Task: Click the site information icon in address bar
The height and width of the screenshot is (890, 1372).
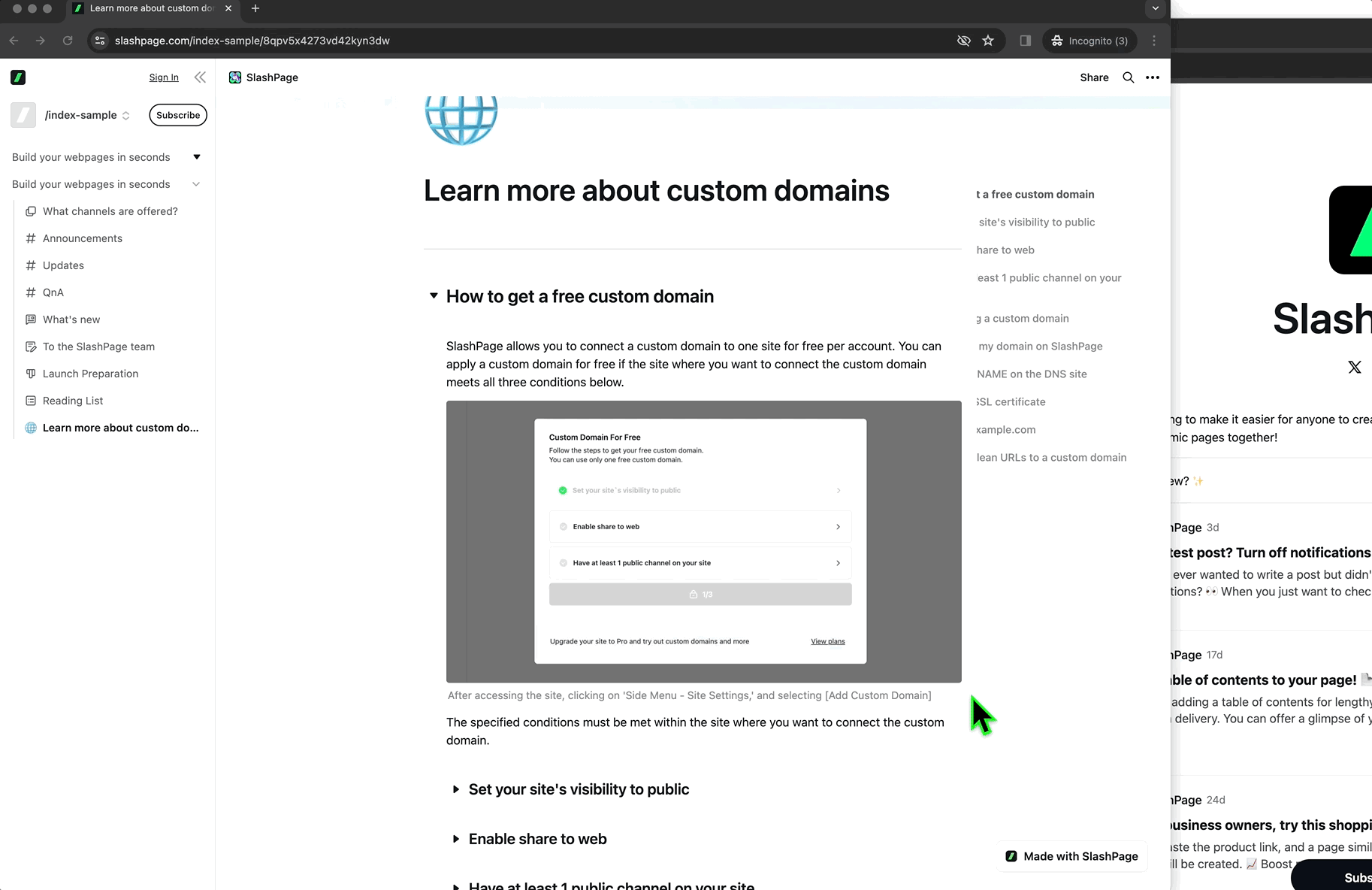Action: coord(100,41)
